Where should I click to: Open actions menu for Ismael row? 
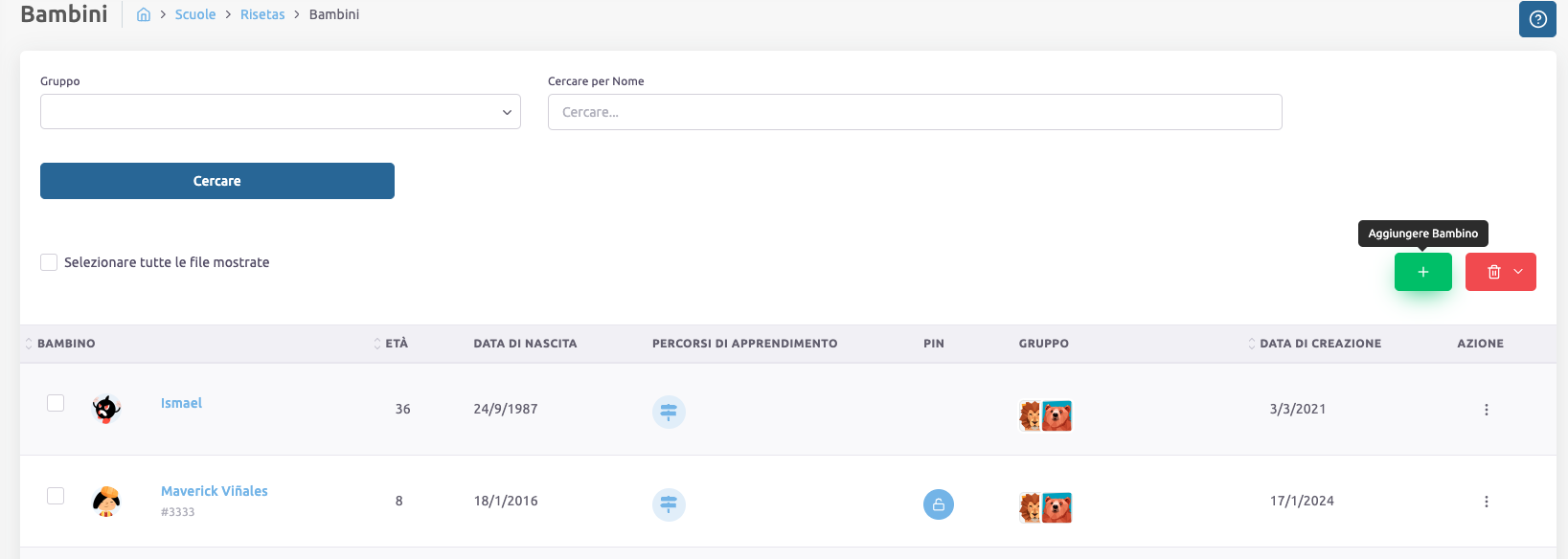(x=1486, y=410)
